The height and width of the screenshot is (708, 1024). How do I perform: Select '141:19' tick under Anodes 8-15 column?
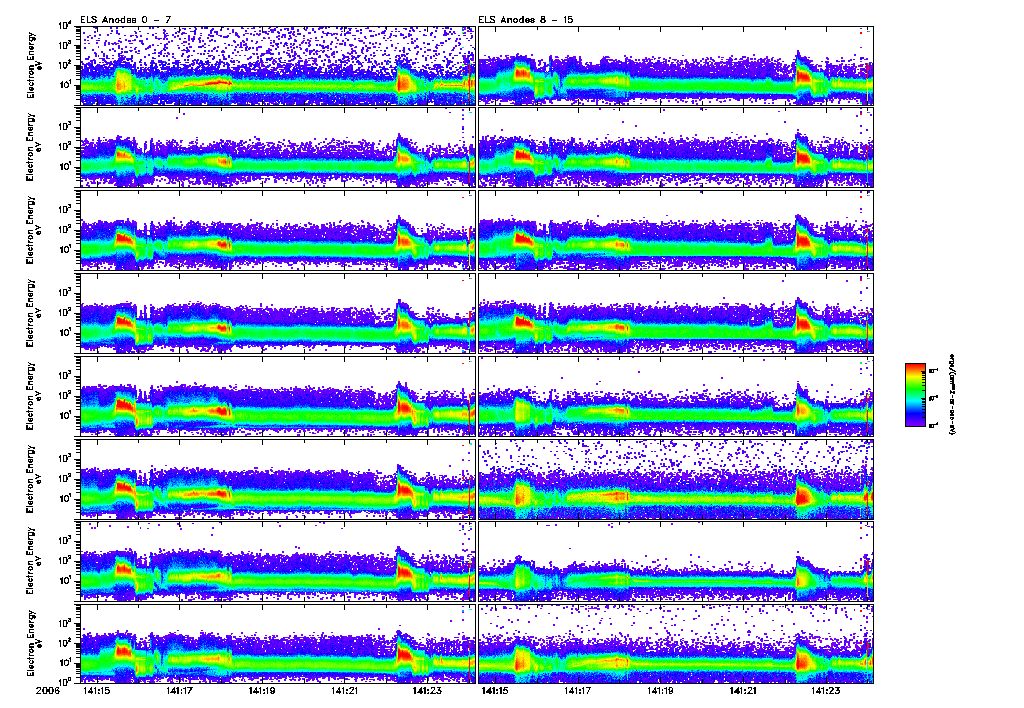click(660, 690)
